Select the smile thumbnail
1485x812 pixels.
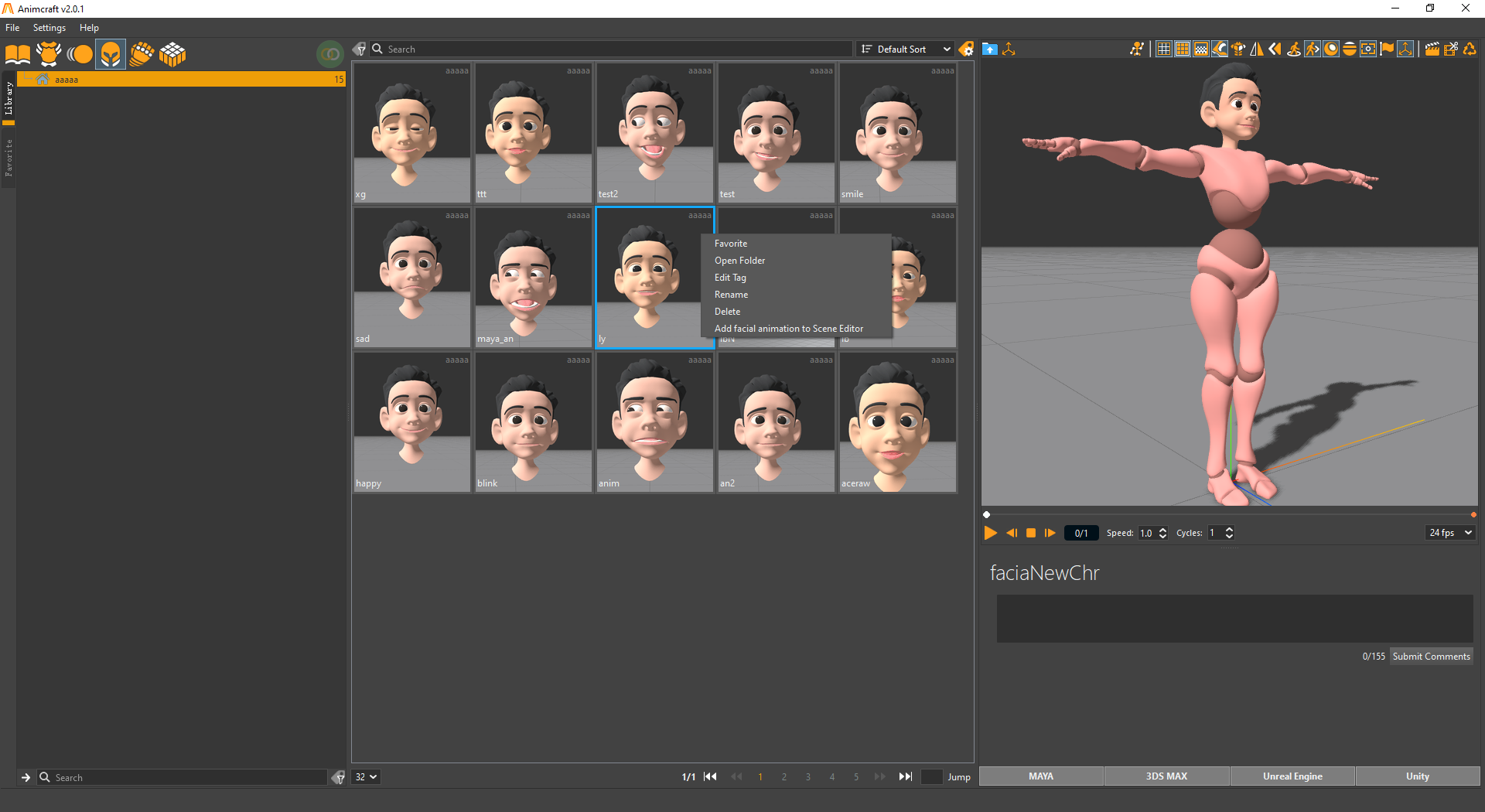pos(898,133)
